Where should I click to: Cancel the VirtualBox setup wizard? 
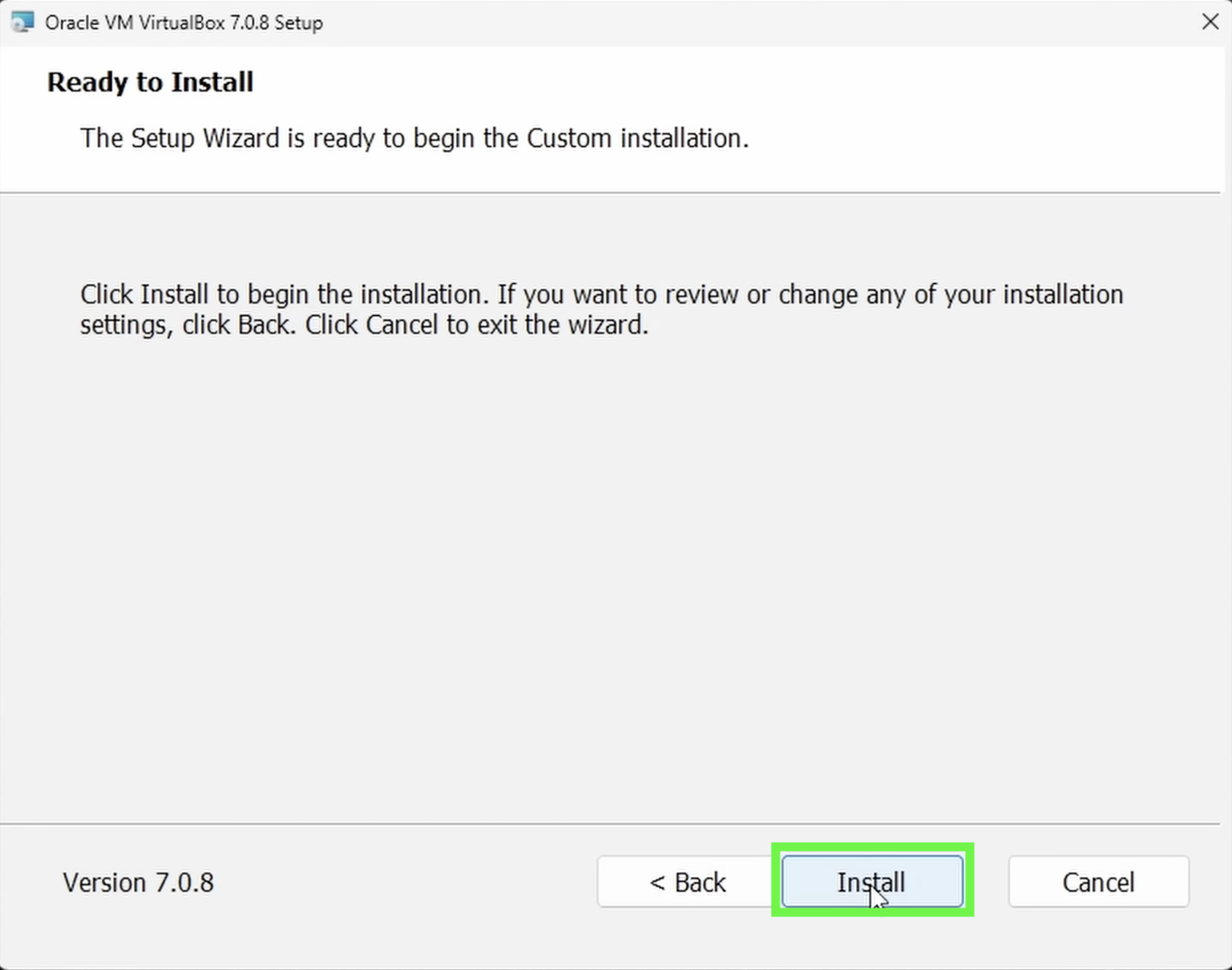[1098, 882]
